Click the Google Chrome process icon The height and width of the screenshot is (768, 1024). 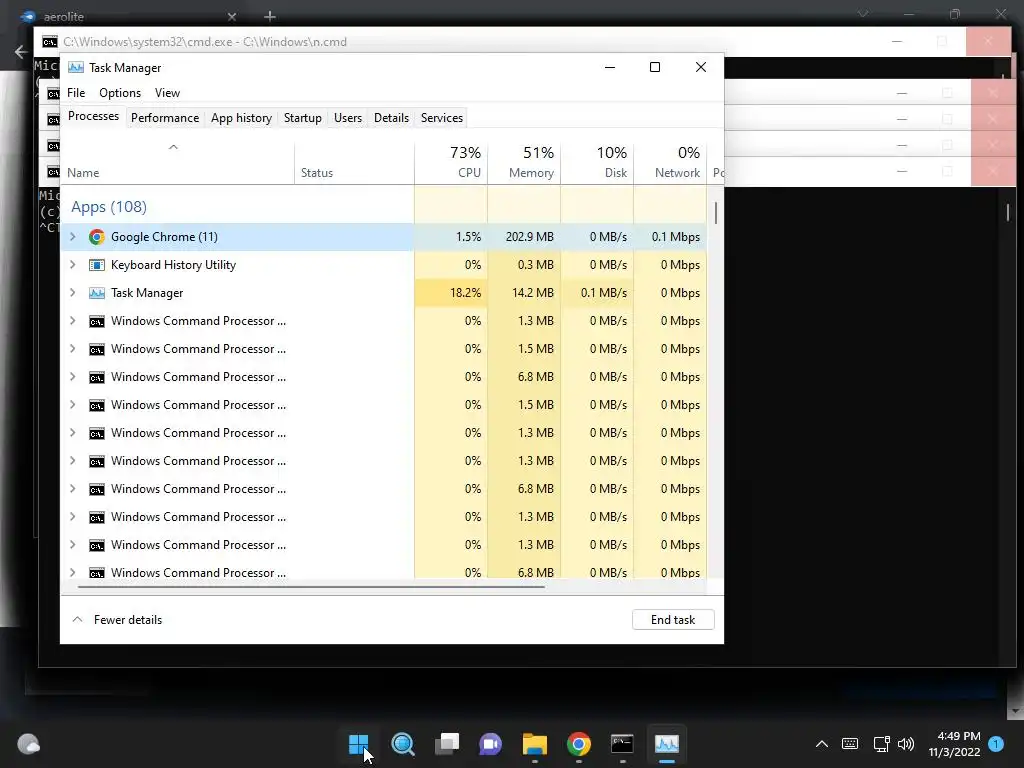[x=97, y=237]
